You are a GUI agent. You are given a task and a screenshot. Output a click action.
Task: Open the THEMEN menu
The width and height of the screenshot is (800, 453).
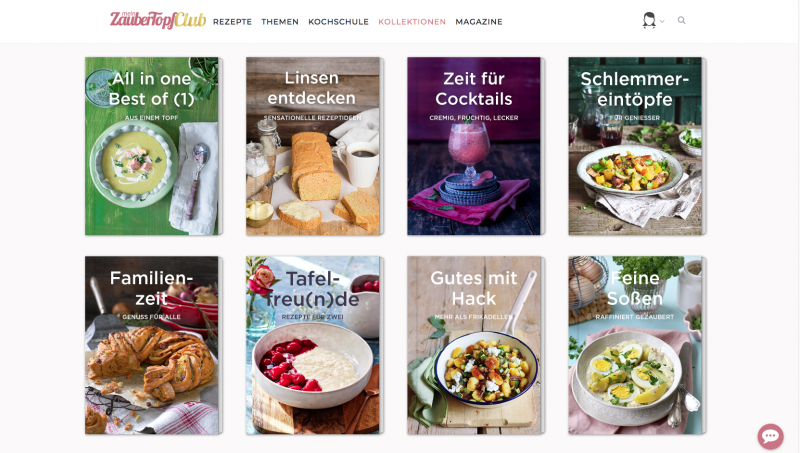coord(280,22)
